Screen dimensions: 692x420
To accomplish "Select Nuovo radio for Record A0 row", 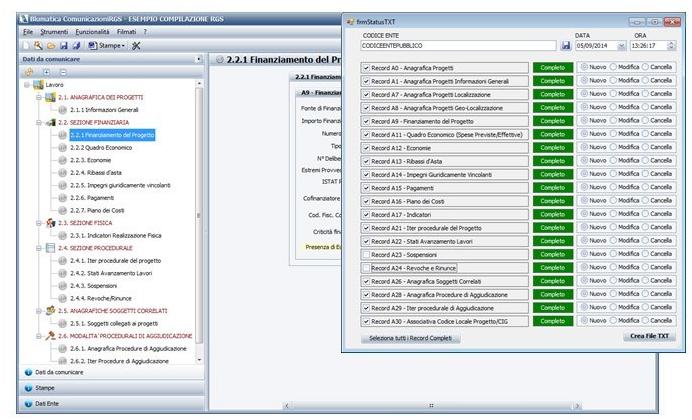I will pos(585,67).
